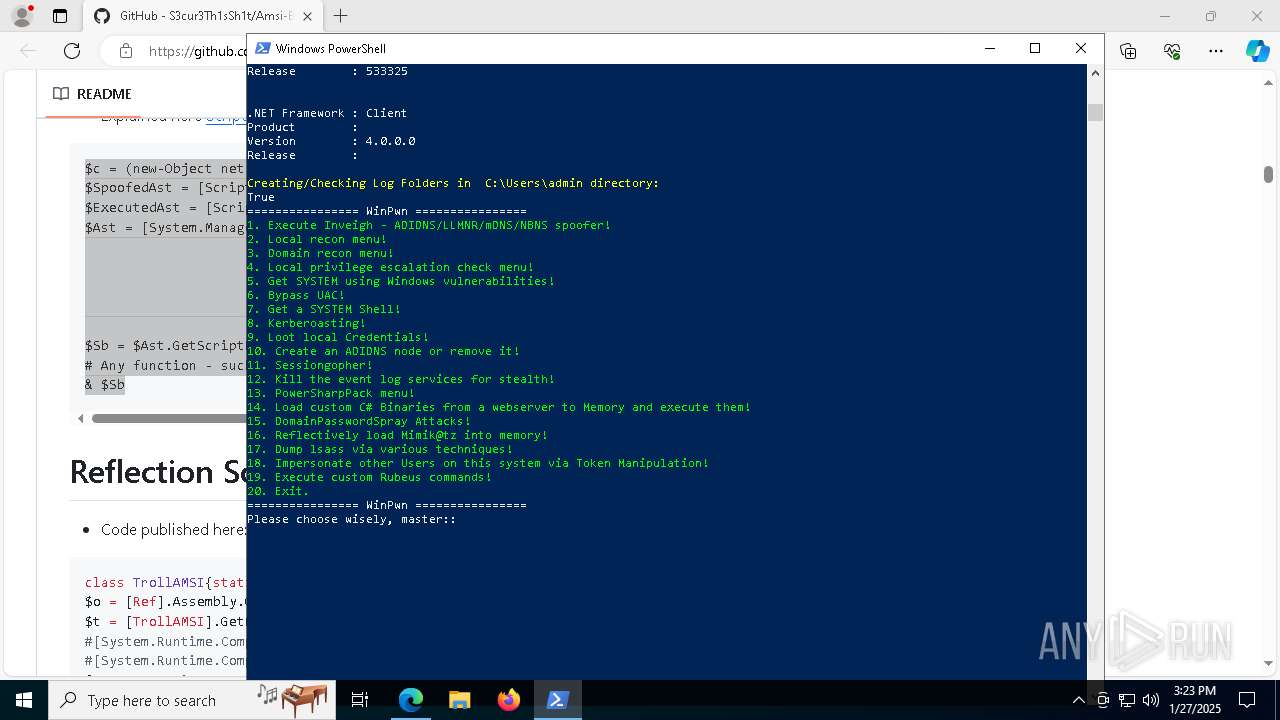Open Edge Settings and more menu
This screenshot has height=720, width=1280.
pos(1216,51)
